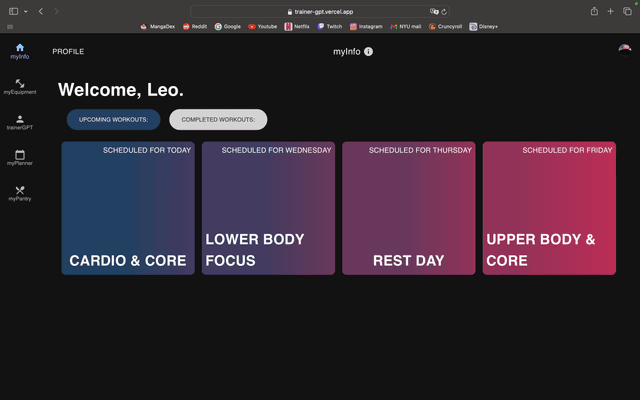Switch to Completed Workouts tab
The height and width of the screenshot is (400, 640).
click(218, 120)
